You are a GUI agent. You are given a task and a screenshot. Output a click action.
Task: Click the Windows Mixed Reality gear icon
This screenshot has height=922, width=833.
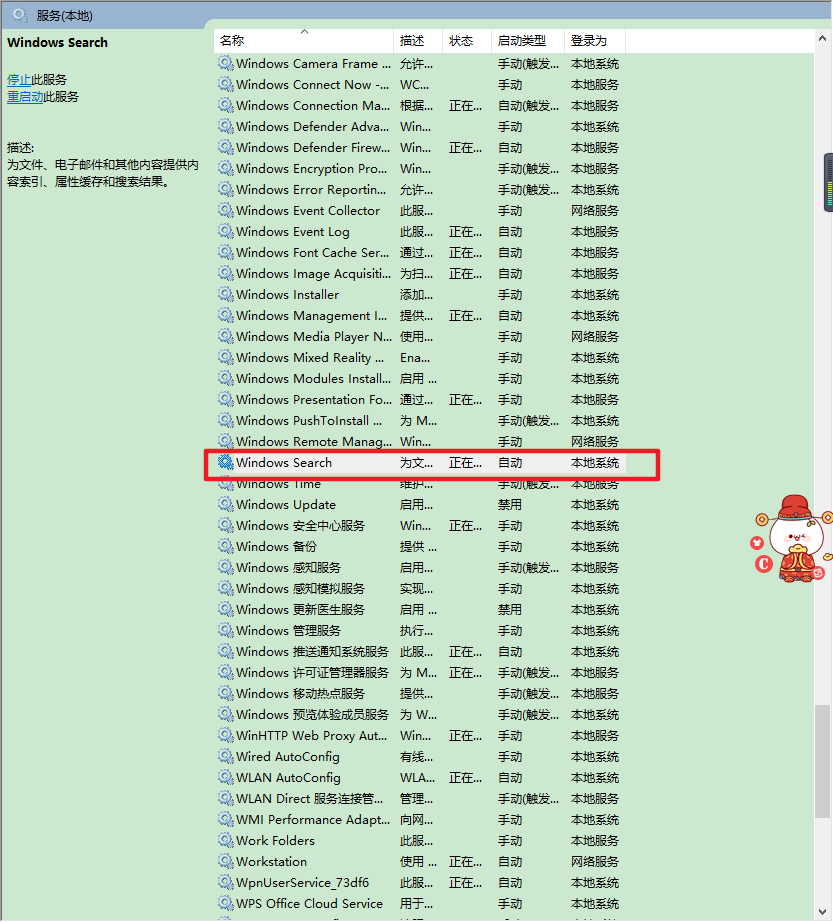tap(225, 357)
